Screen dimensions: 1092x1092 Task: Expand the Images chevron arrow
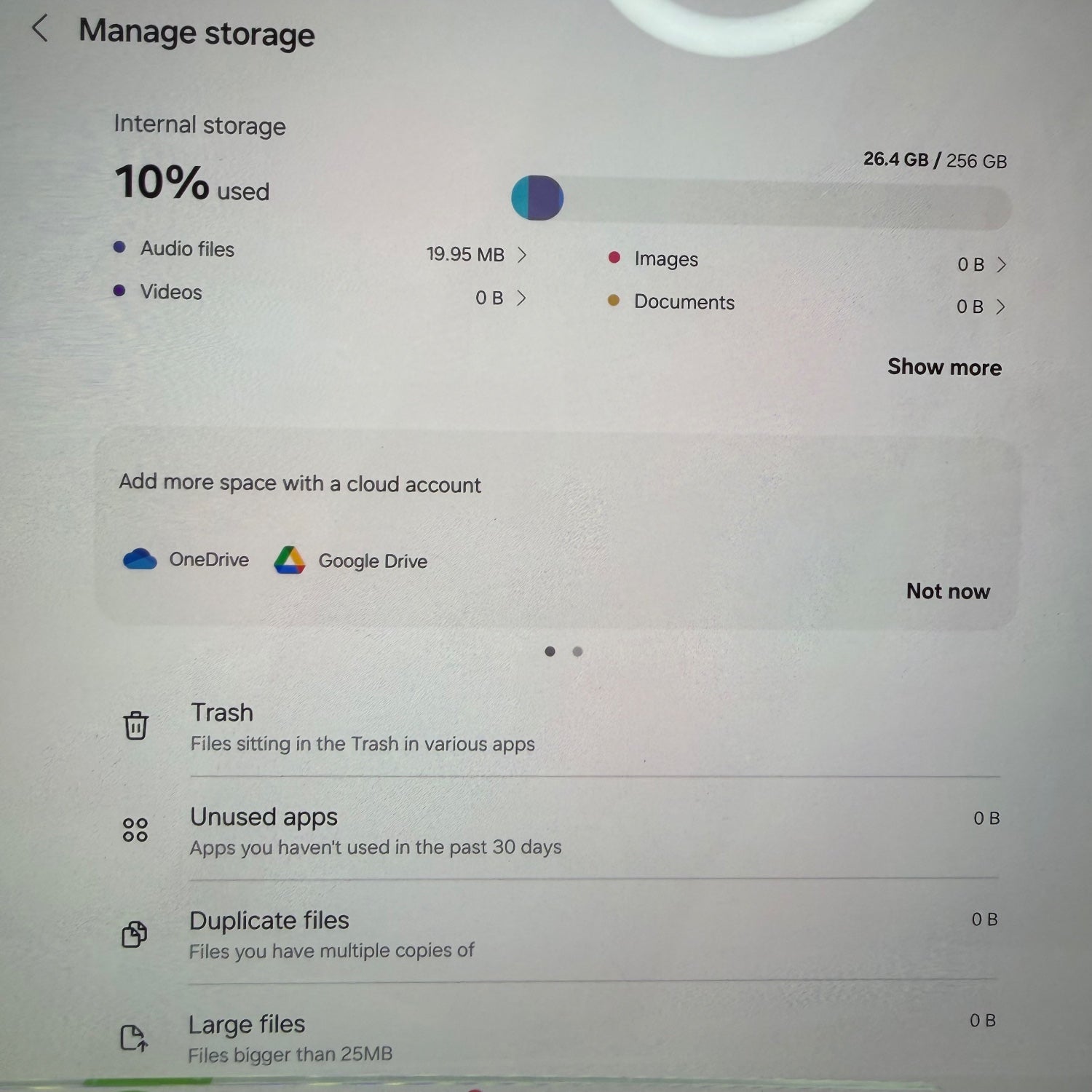(1002, 264)
